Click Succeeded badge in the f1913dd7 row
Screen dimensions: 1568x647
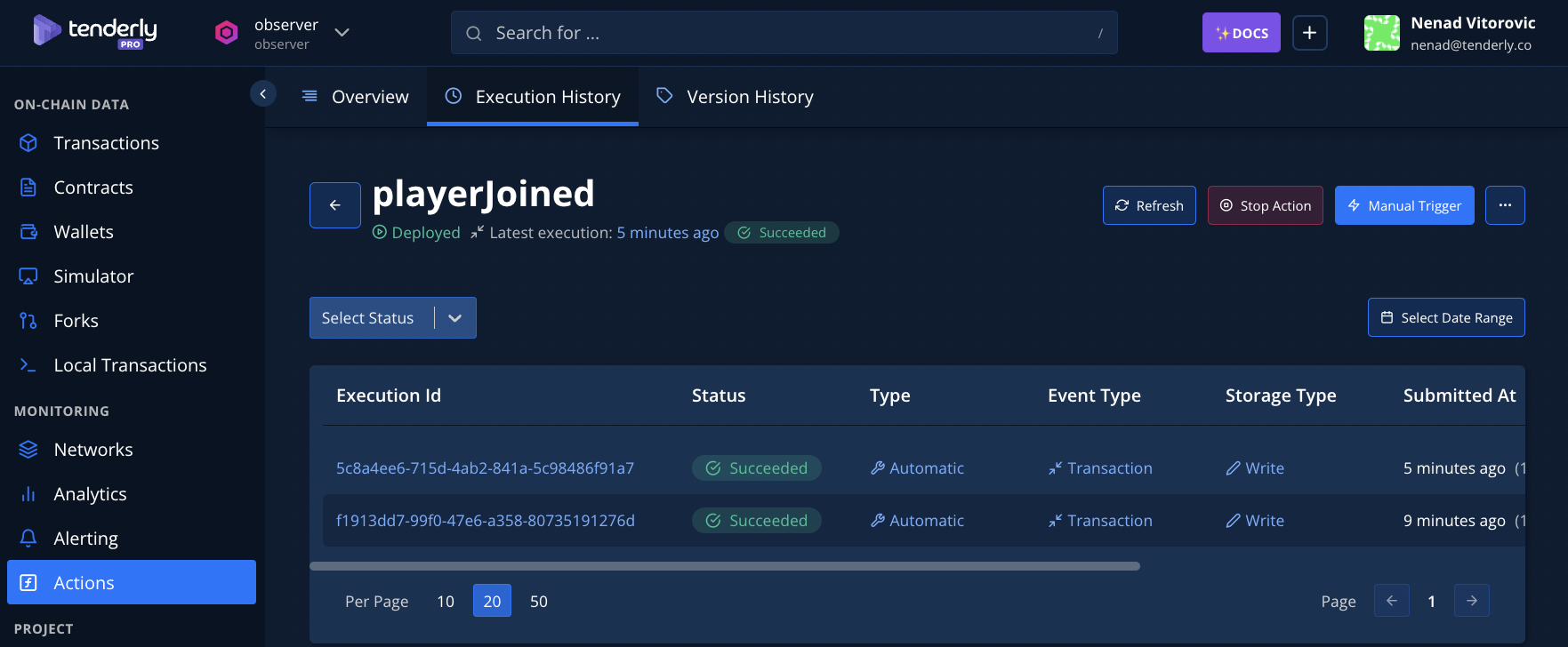tap(757, 521)
